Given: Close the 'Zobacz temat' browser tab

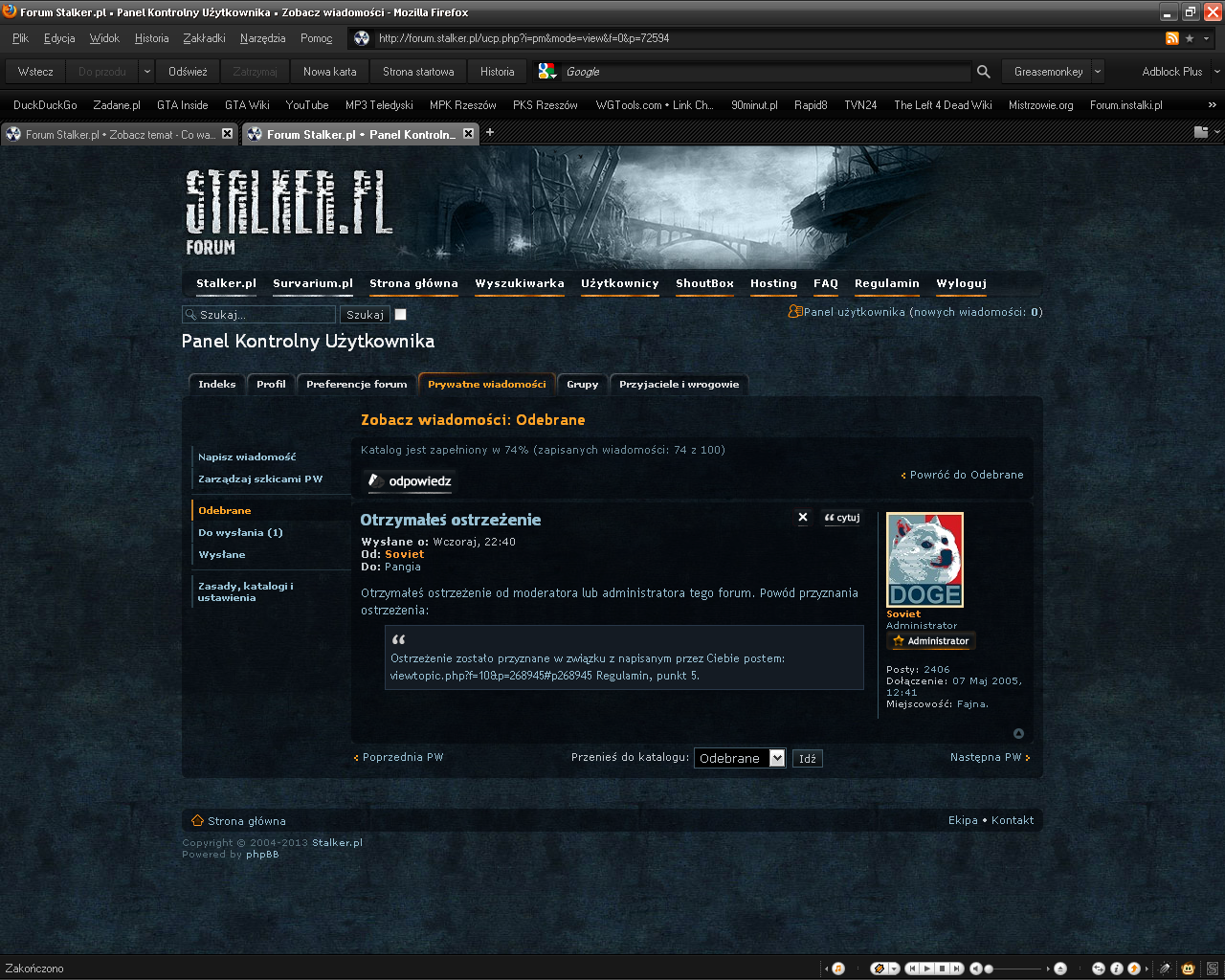Looking at the screenshot, I should 227,134.
